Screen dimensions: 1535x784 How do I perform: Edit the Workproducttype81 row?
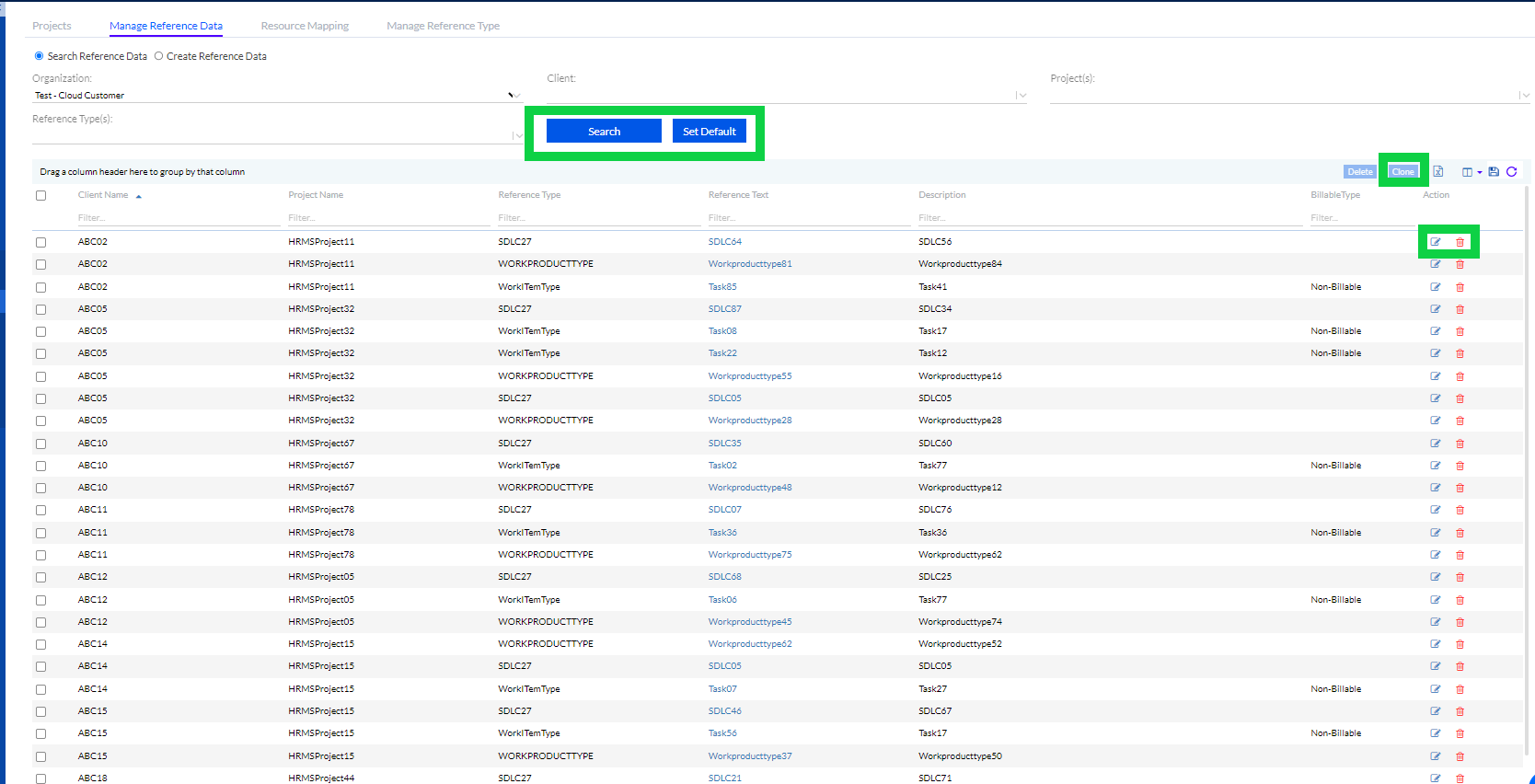point(1436,264)
